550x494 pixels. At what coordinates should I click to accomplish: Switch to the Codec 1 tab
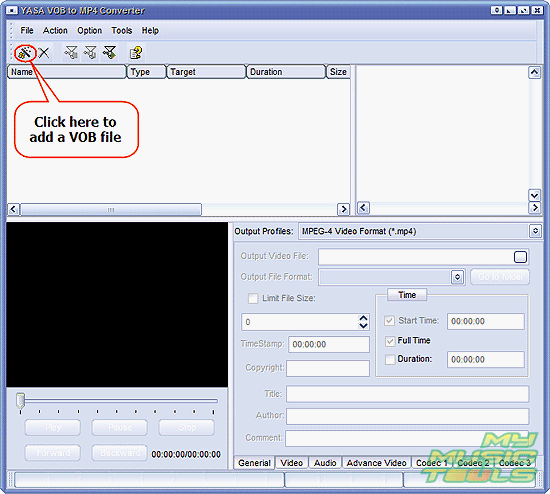pos(431,463)
